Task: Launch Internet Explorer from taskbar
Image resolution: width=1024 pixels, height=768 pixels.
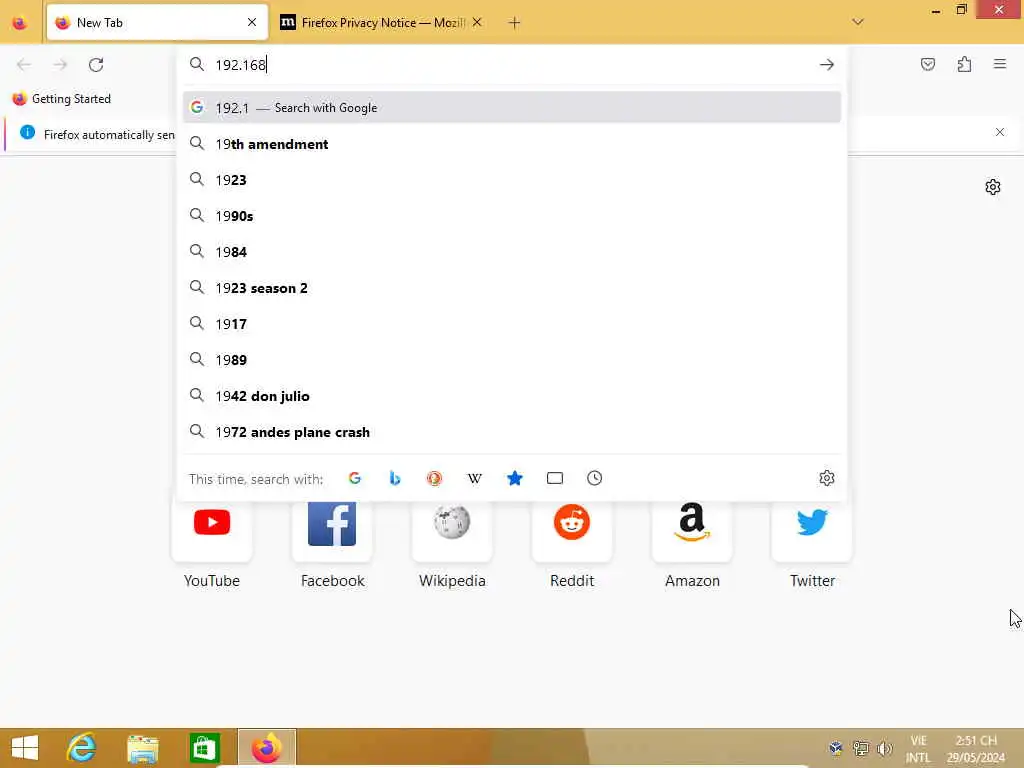Action: pyautogui.click(x=82, y=748)
